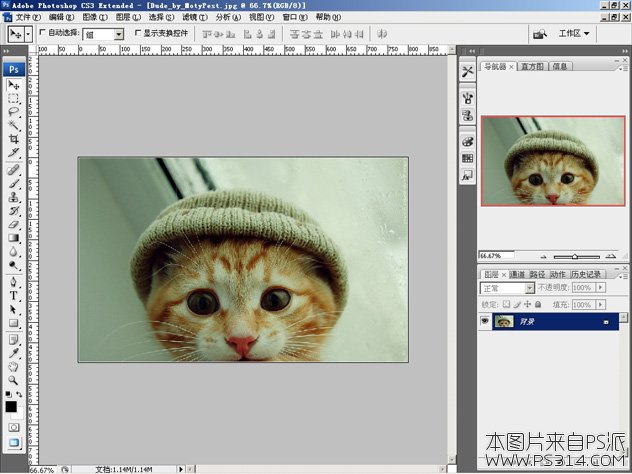This screenshot has height=474, width=632.
Task: Select the Rectangular Marquee tool
Action: (14, 99)
